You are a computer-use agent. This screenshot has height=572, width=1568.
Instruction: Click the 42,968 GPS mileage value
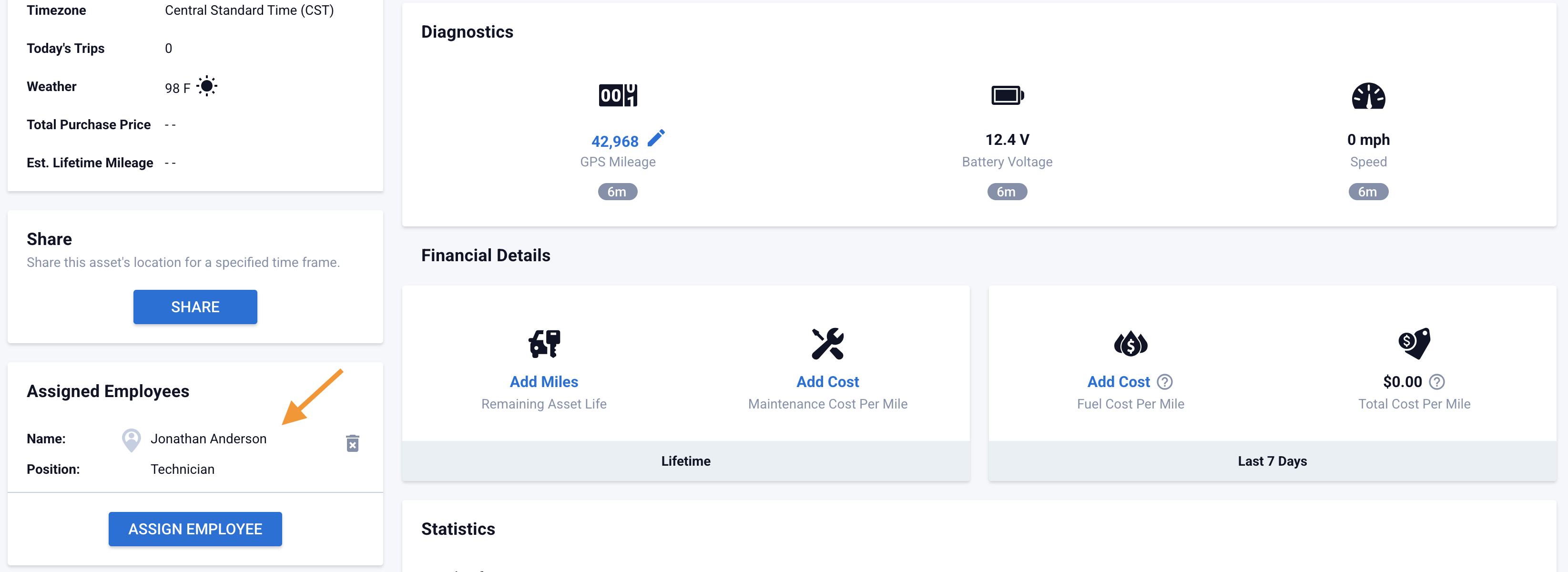(614, 142)
